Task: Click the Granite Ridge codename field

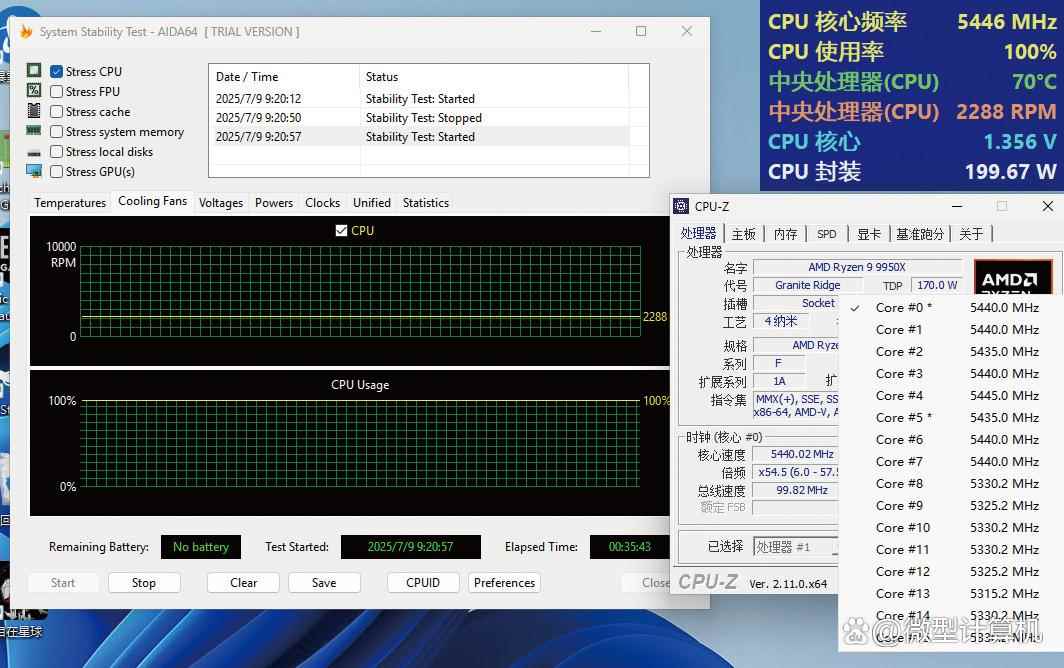Action: pos(808,285)
